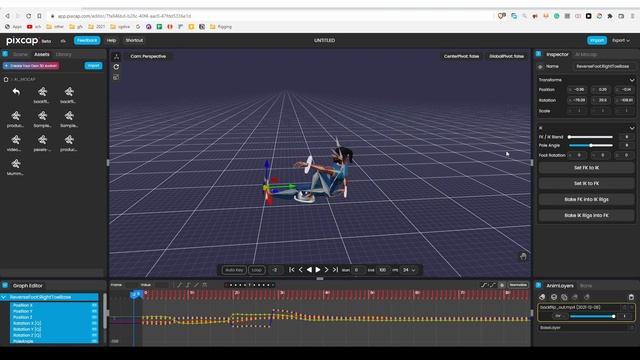Open the home icon in assets breadcrumb
Image resolution: width=640 pixels, height=360 pixels.
[6, 79]
